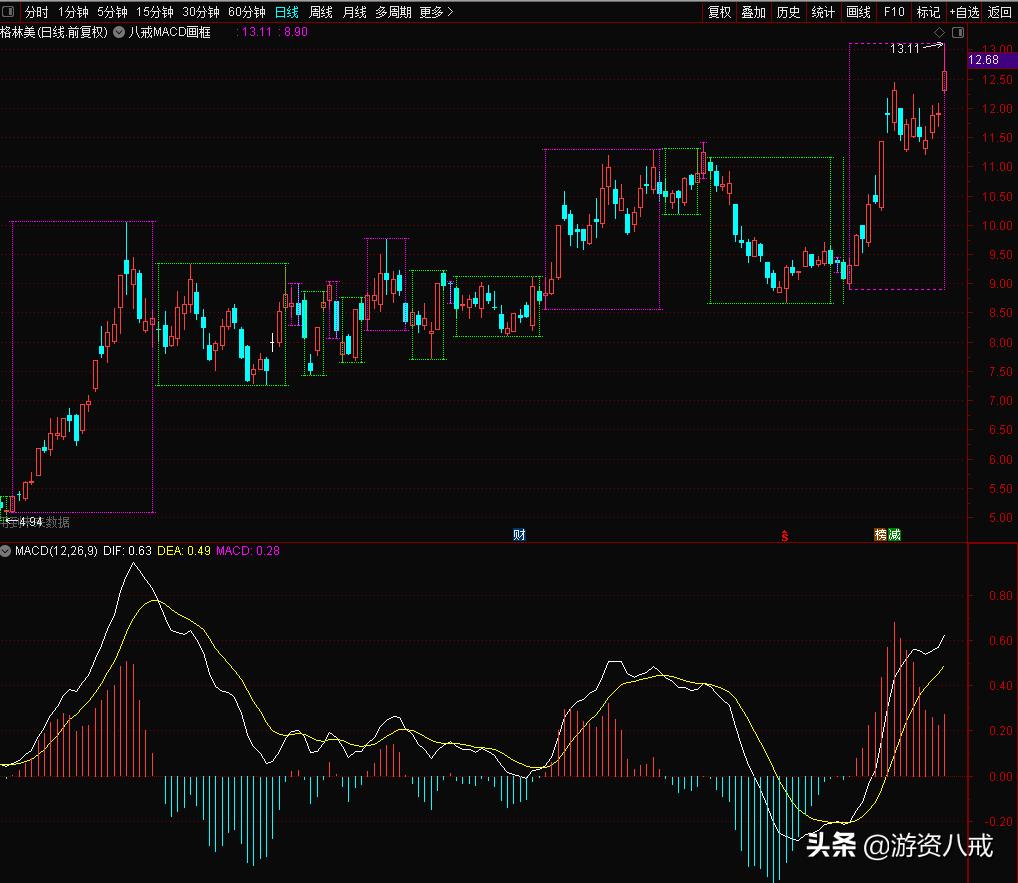Screen dimensions: 1018x883
Task: Click the 标记 mark tool
Action: tap(928, 13)
